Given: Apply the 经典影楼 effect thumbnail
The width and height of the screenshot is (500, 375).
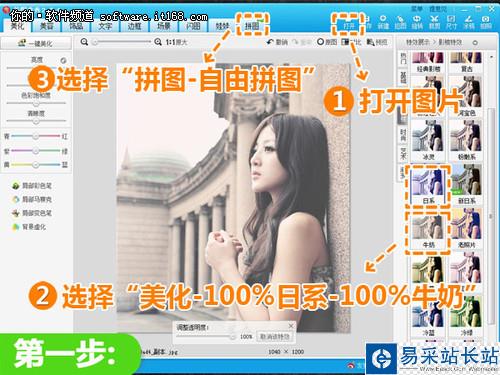Looking at the screenshot, I should coord(428,62).
